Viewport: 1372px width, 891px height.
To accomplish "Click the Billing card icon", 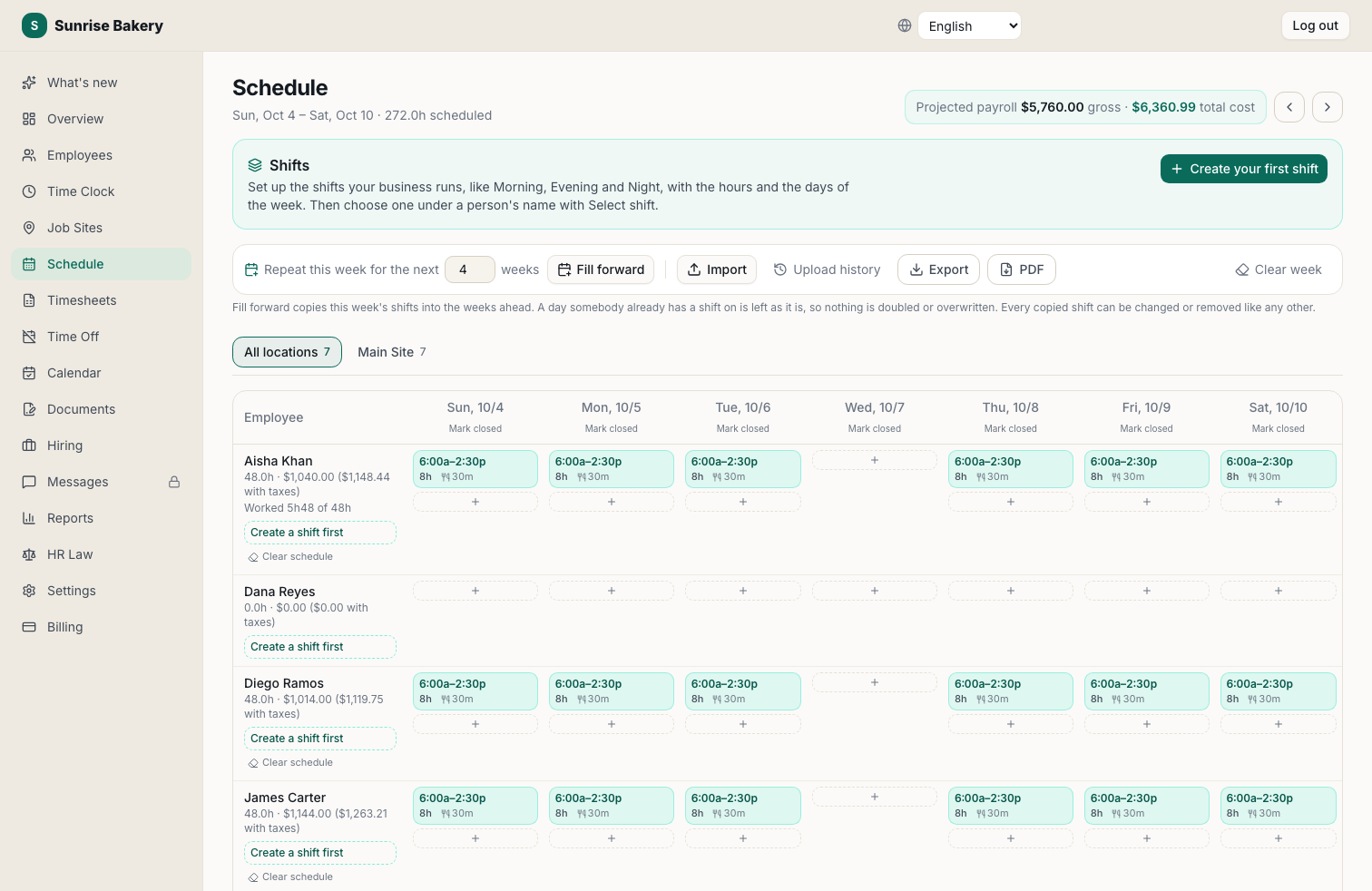I will pyautogui.click(x=29, y=627).
